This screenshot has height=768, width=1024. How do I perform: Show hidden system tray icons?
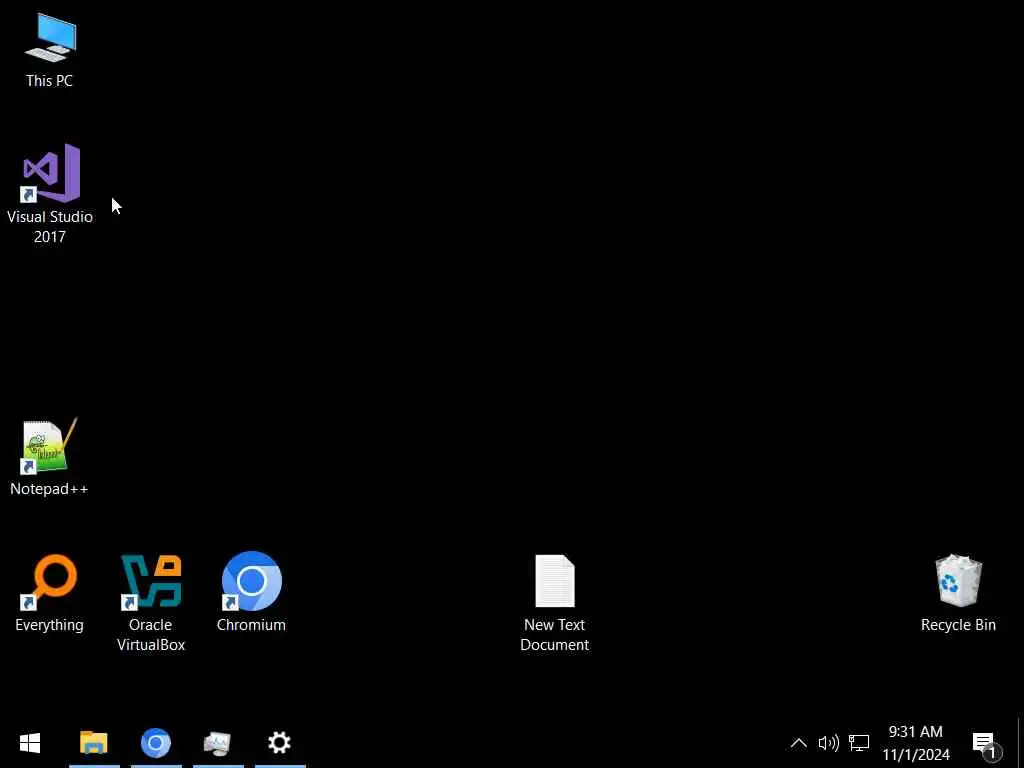pyautogui.click(x=799, y=743)
